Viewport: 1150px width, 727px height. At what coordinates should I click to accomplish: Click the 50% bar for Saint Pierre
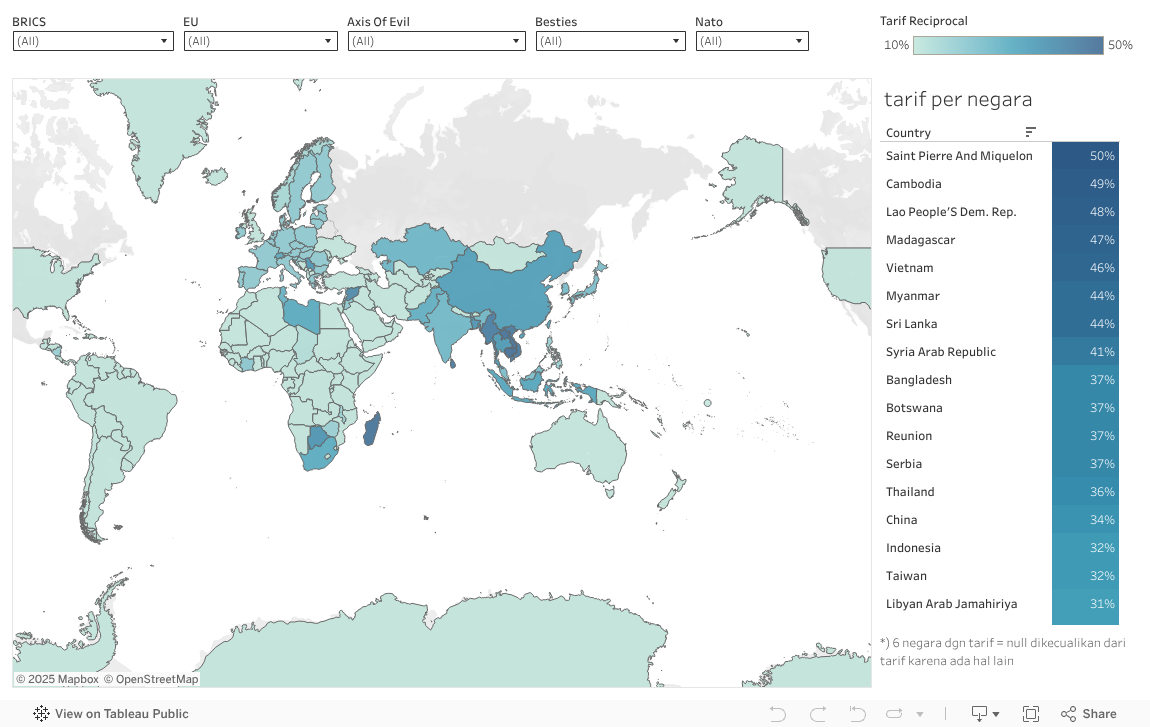tap(1085, 156)
